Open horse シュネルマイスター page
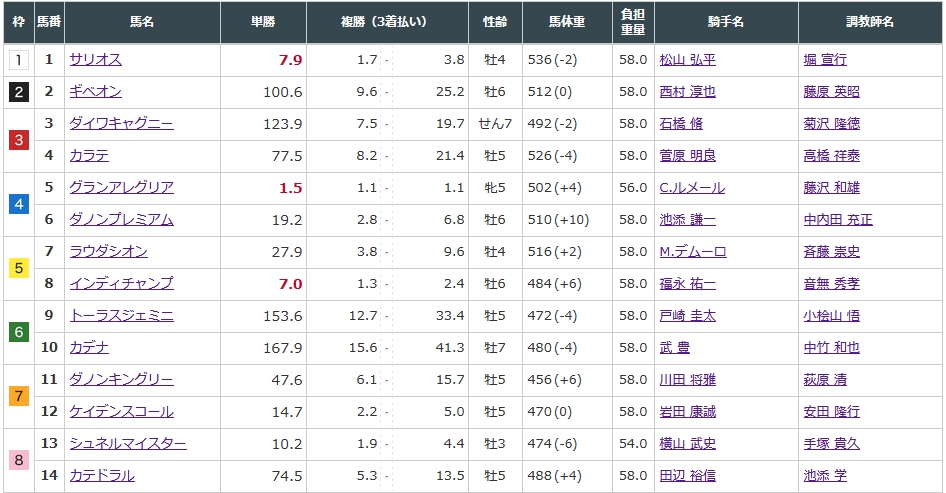The width and height of the screenshot is (946, 493). 128,444
